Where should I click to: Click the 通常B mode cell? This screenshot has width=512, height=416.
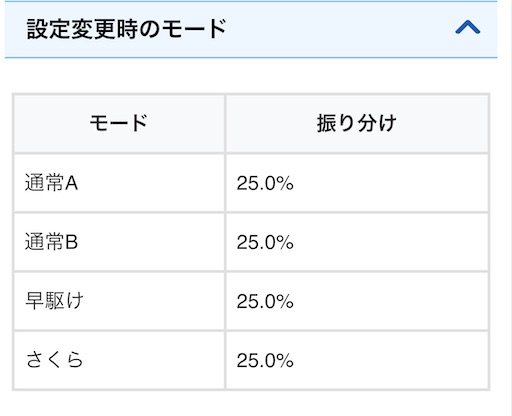(119, 242)
